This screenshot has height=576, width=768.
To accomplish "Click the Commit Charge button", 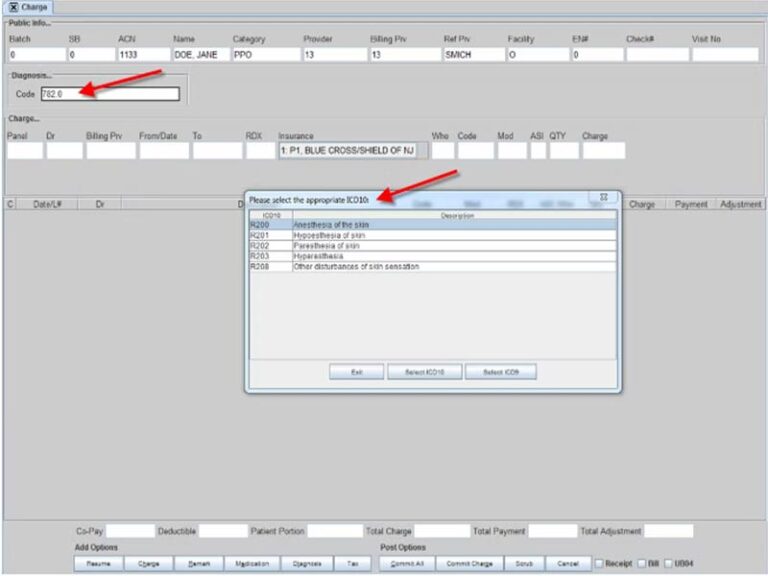I will tap(469, 564).
